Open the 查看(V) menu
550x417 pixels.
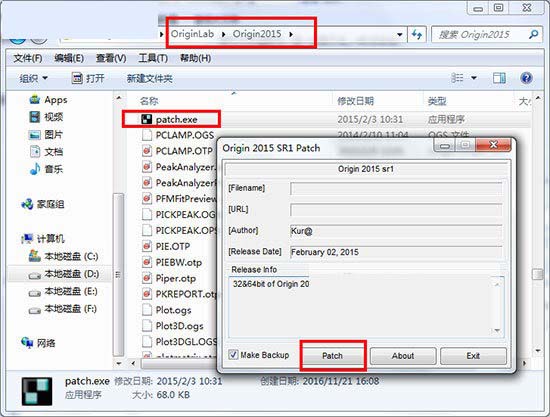(x=111, y=58)
